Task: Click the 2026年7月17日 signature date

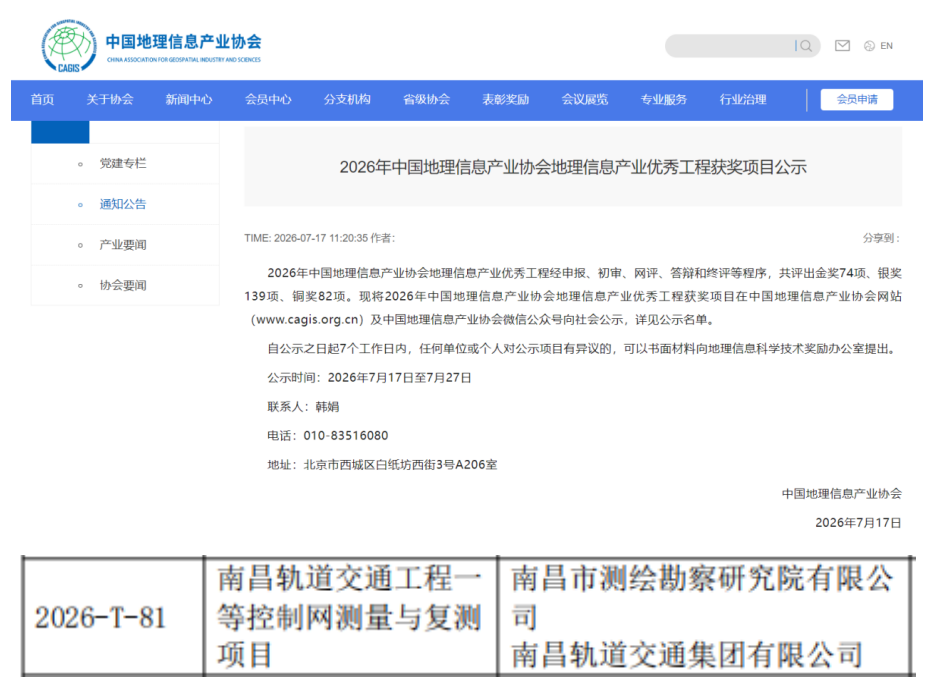Action: [x=858, y=523]
